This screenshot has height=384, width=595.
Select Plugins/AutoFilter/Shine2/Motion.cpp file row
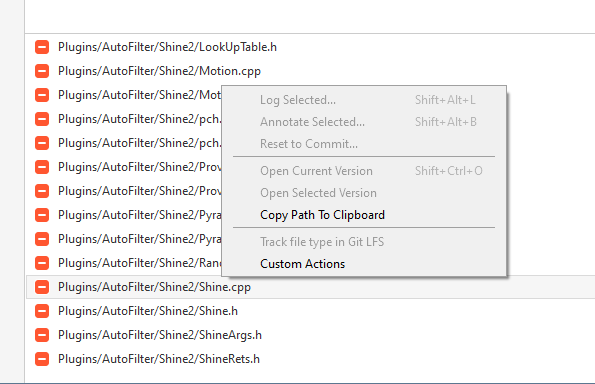310,71
